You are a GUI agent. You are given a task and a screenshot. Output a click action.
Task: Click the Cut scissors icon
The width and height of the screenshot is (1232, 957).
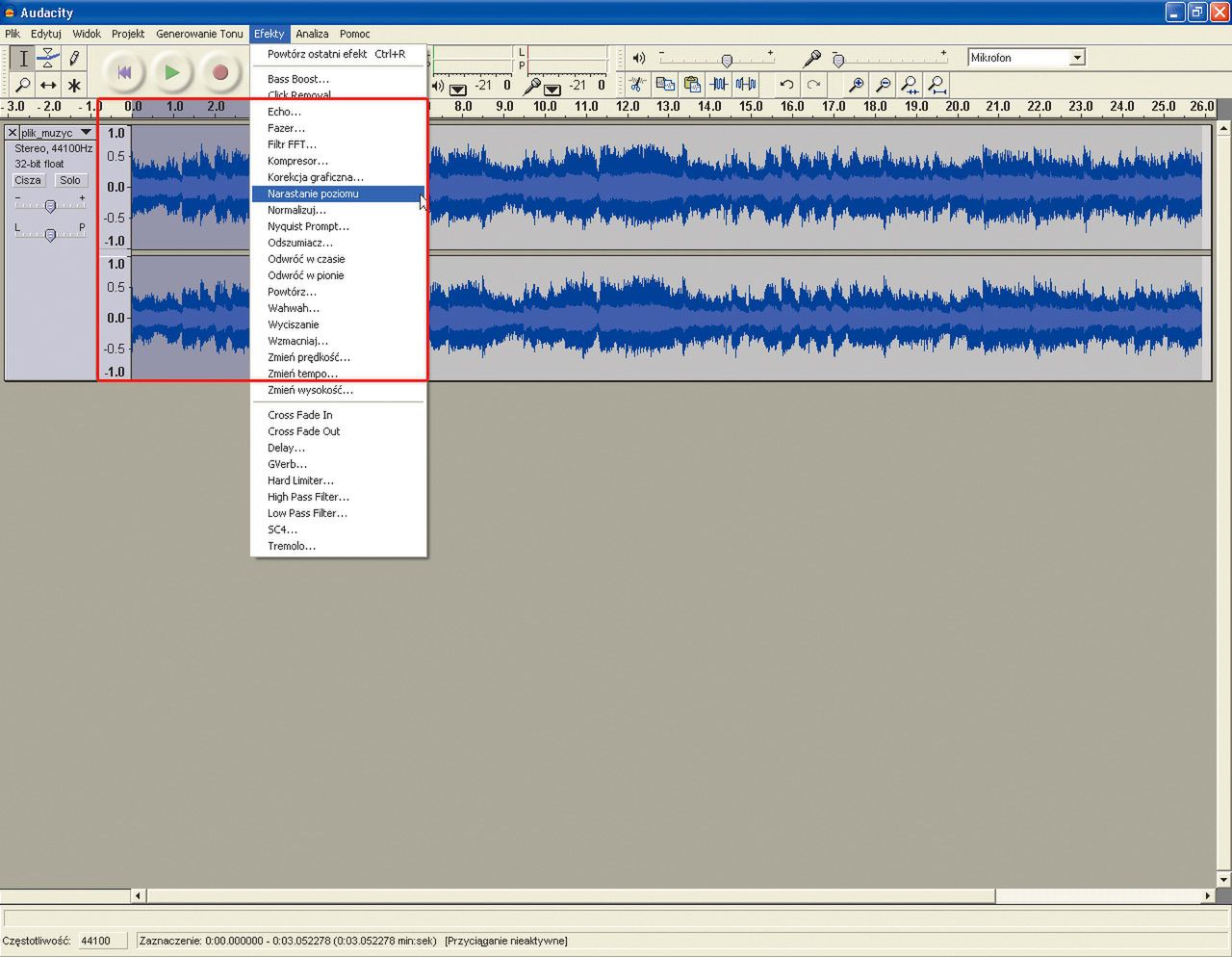(637, 85)
